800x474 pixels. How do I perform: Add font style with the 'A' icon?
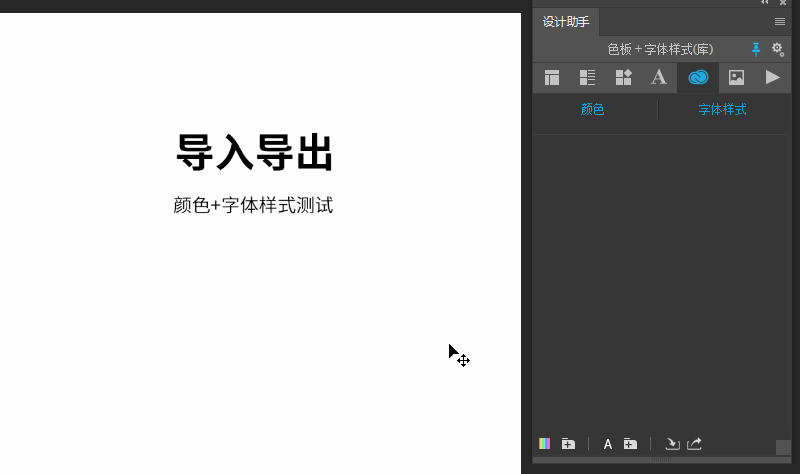click(x=608, y=444)
